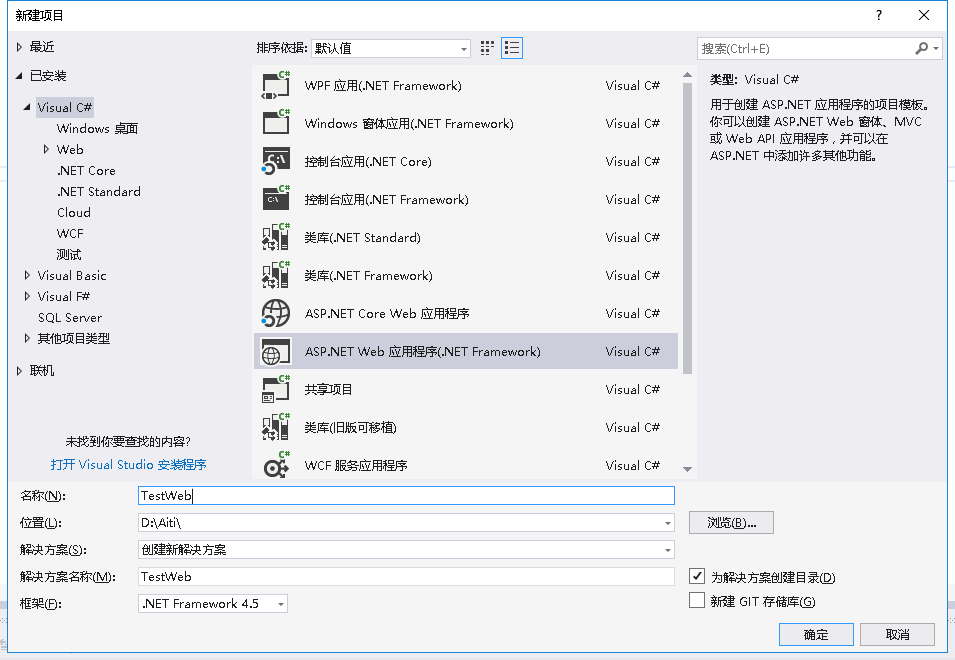Viewport: 955px width, 660px height.
Task: Select SQL Server category
Action: pos(70,317)
